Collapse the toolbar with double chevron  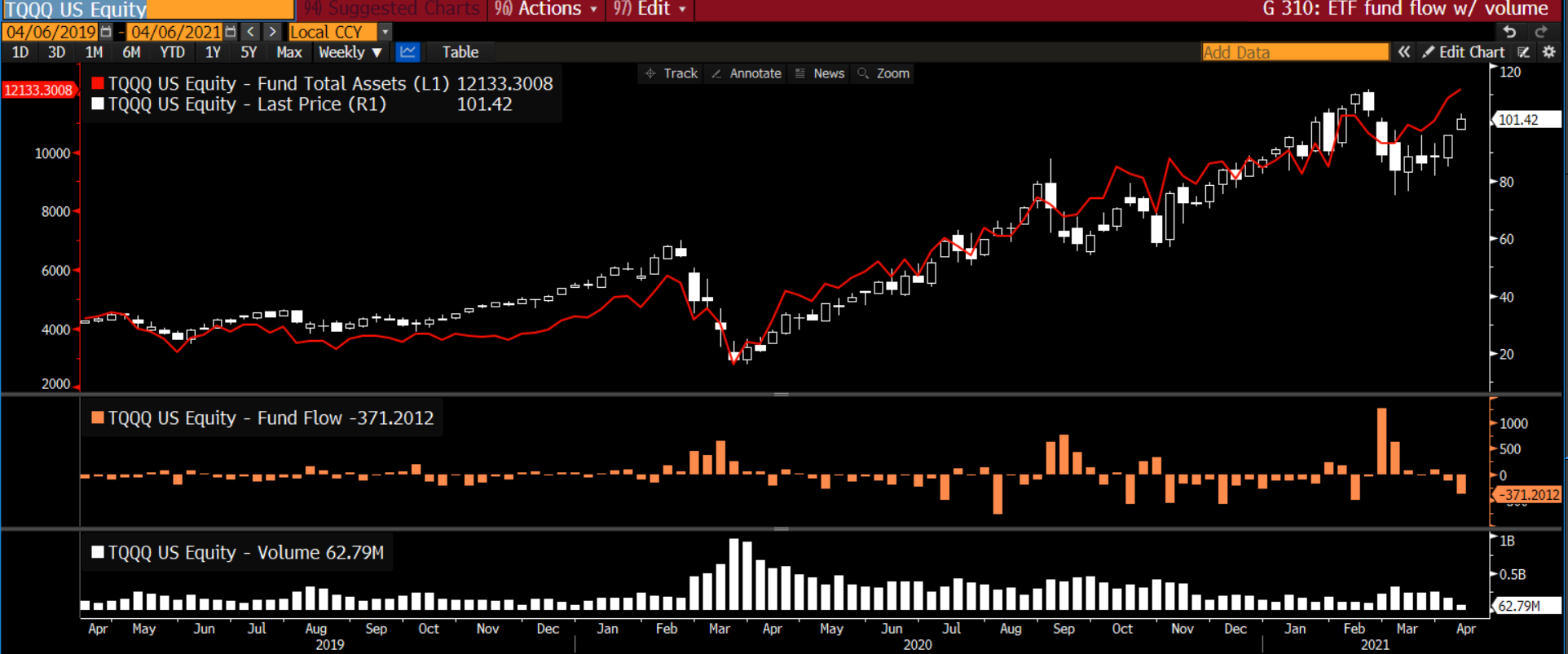(x=1403, y=52)
